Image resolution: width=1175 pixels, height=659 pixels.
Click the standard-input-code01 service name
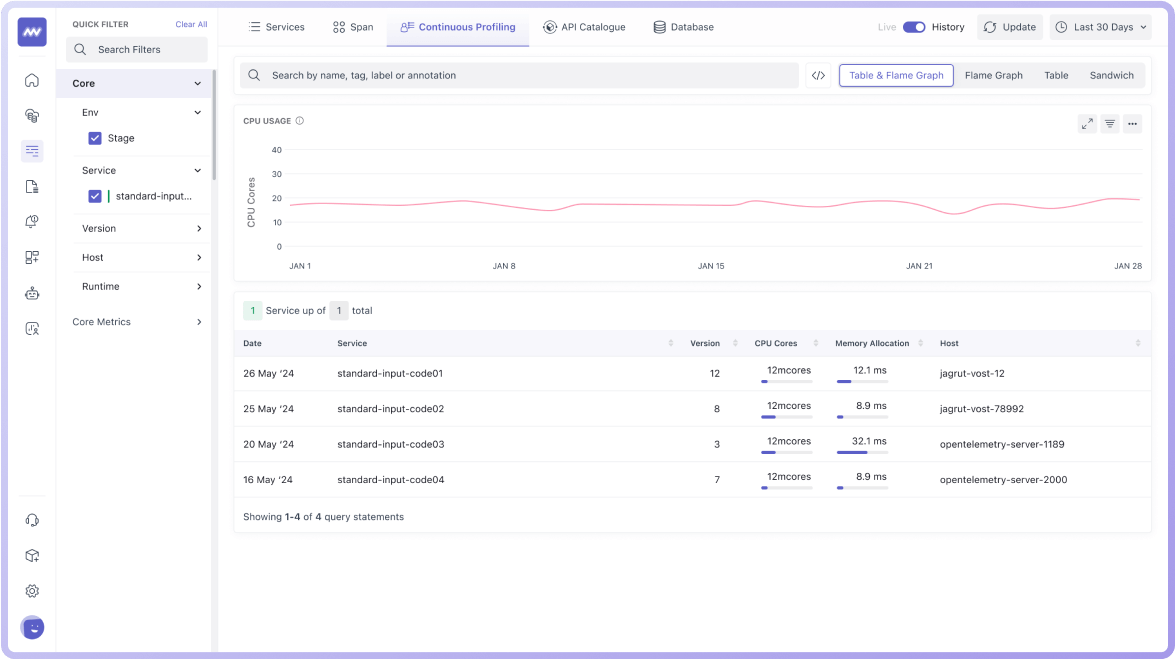390,373
